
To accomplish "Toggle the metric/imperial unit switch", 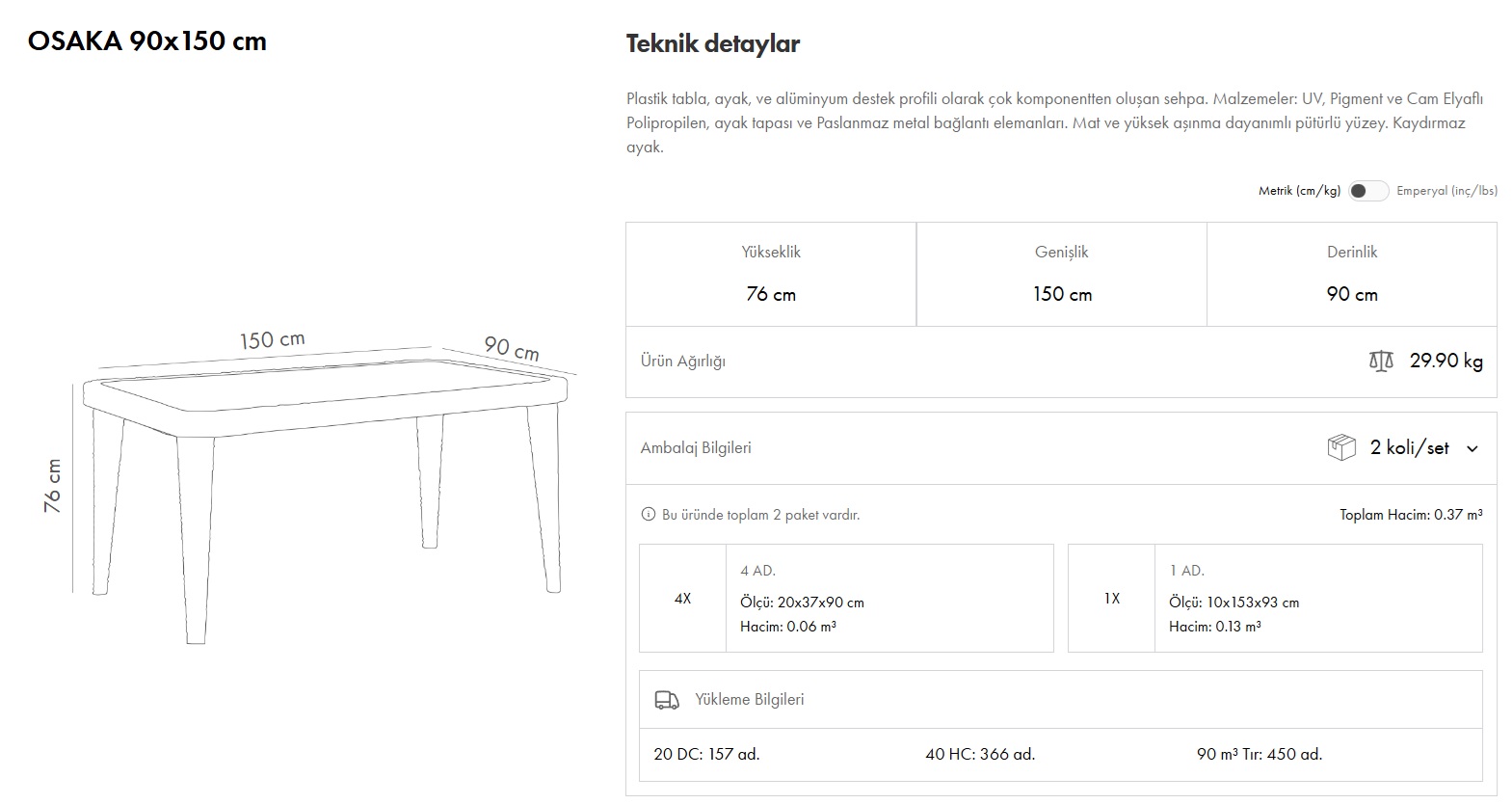I will [x=1367, y=191].
